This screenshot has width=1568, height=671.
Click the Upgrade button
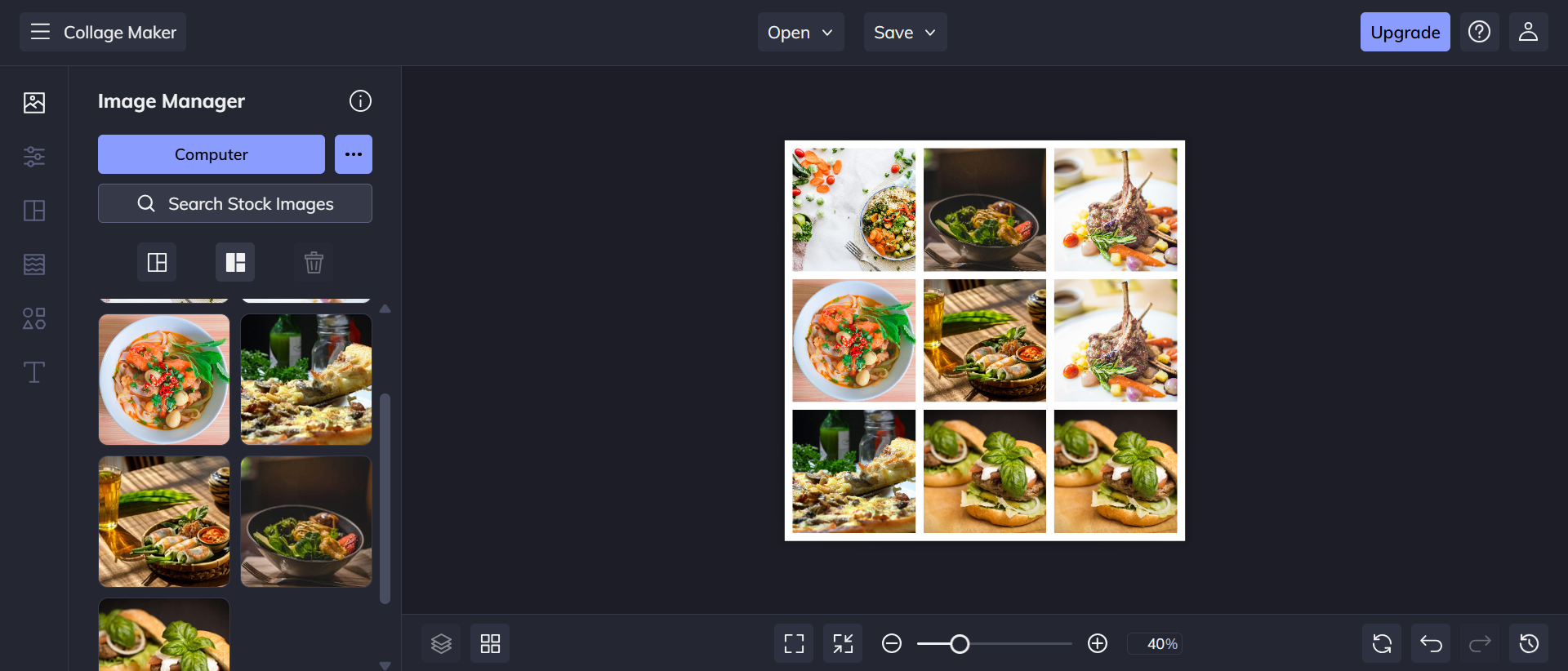point(1405,32)
